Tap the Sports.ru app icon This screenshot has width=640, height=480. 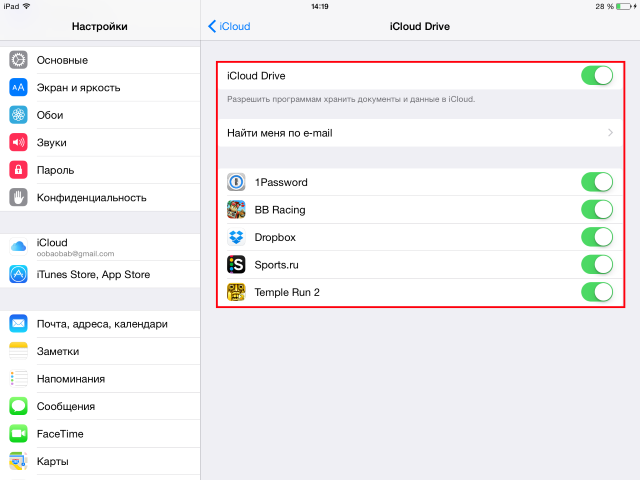pyautogui.click(x=236, y=264)
